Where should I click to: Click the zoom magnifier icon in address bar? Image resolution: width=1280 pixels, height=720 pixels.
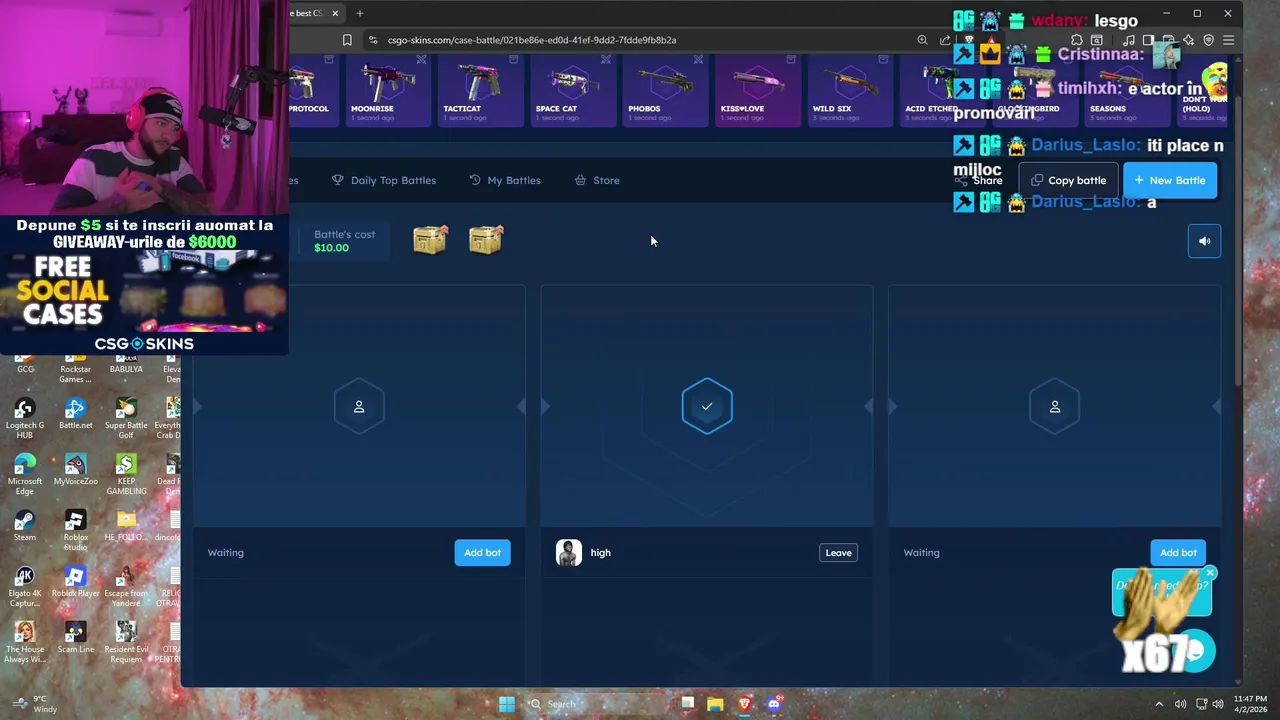pos(922,40)
